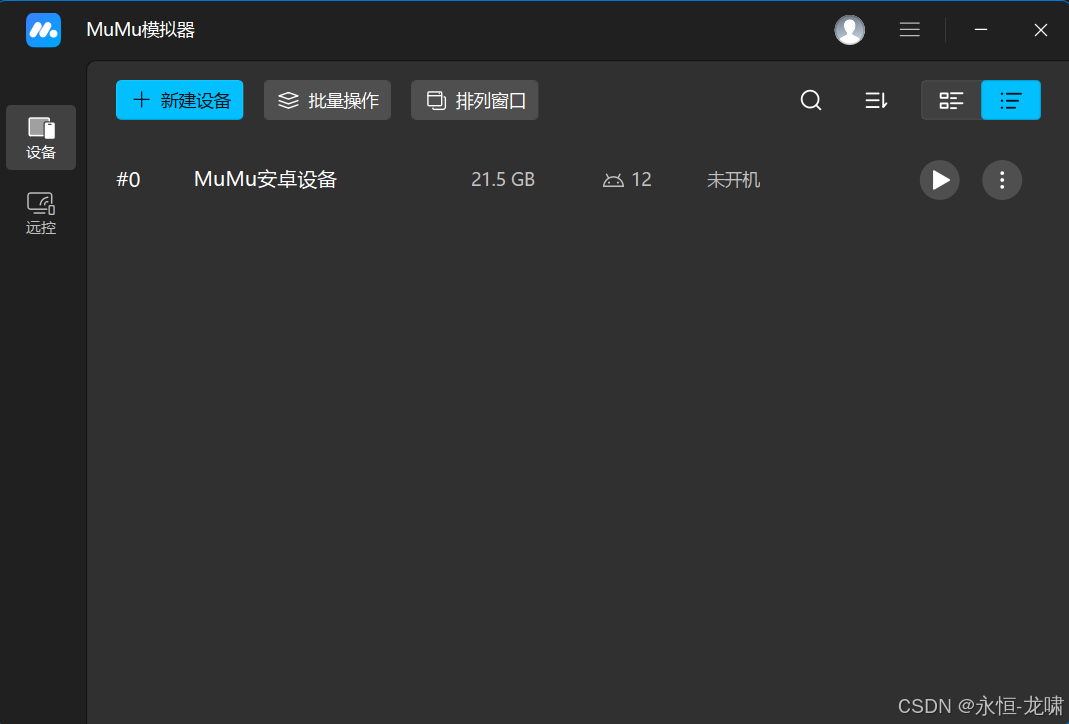The image size is (1069, 724).
Task: Open the user account avatar
Action: click(849, 30)
